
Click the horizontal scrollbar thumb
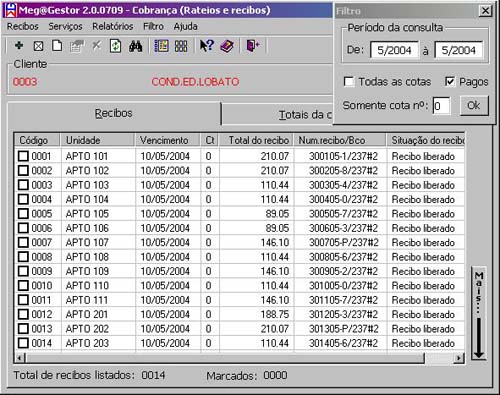pos(225,358)
